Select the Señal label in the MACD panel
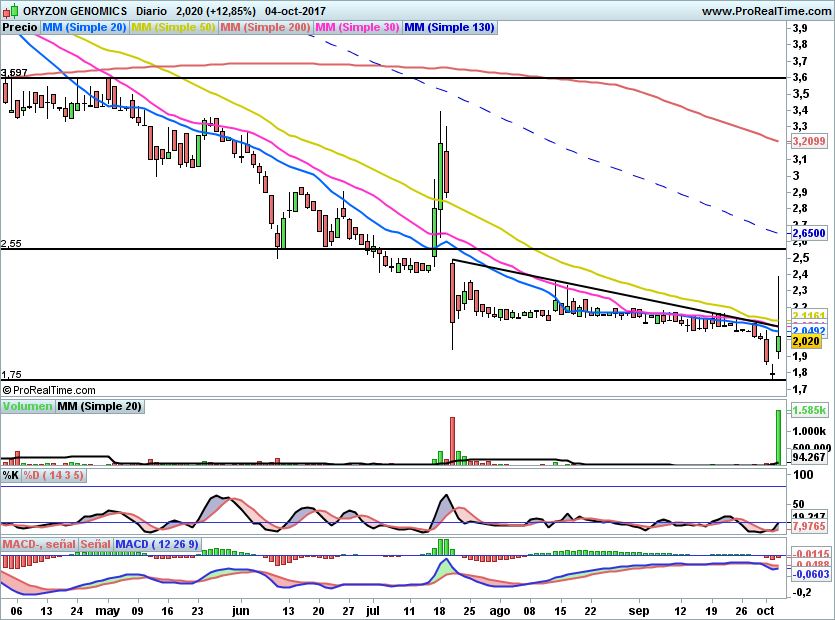 pyautogui.click(x=96, y=544)
